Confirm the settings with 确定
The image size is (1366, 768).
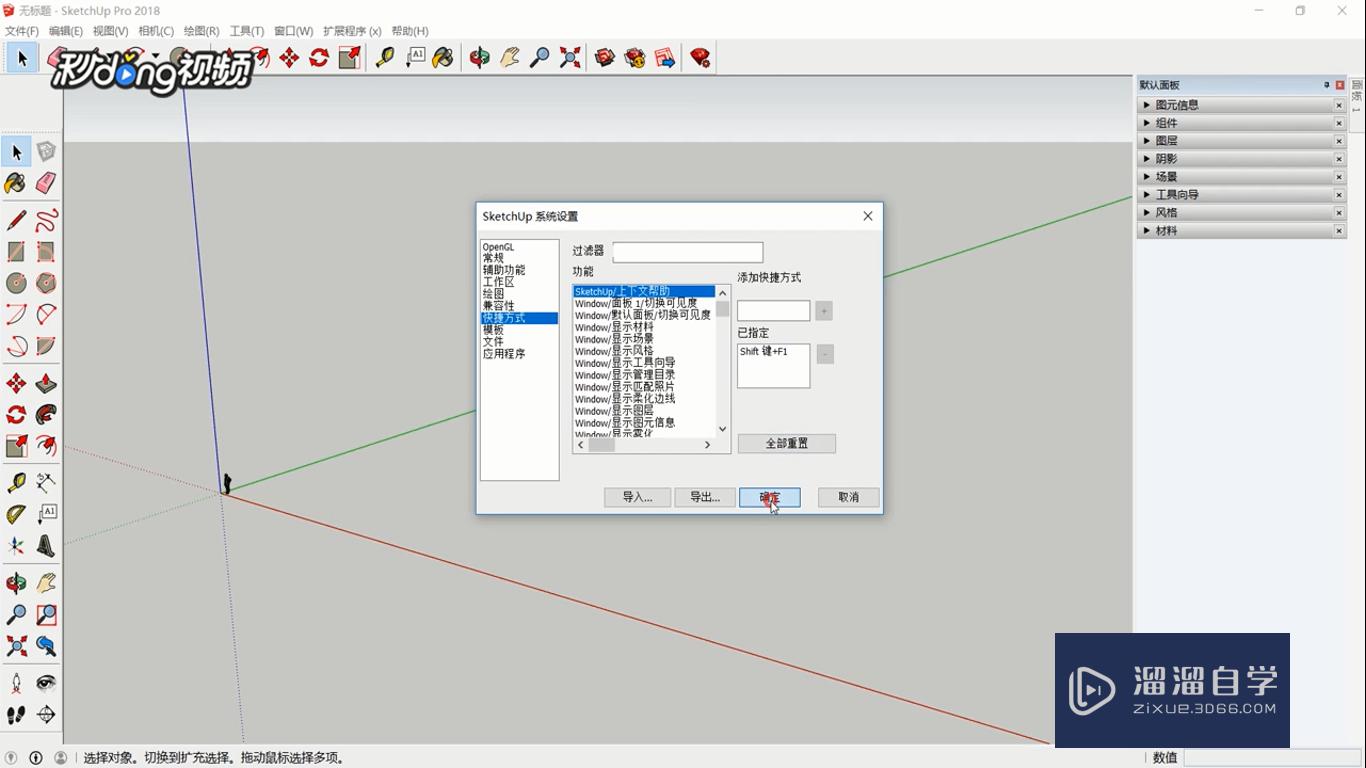770,497
